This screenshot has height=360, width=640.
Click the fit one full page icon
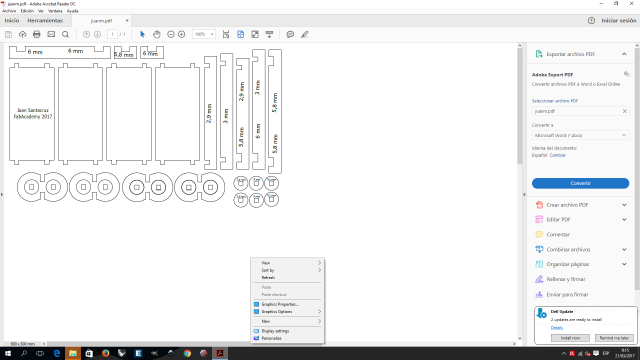point(240,35)
